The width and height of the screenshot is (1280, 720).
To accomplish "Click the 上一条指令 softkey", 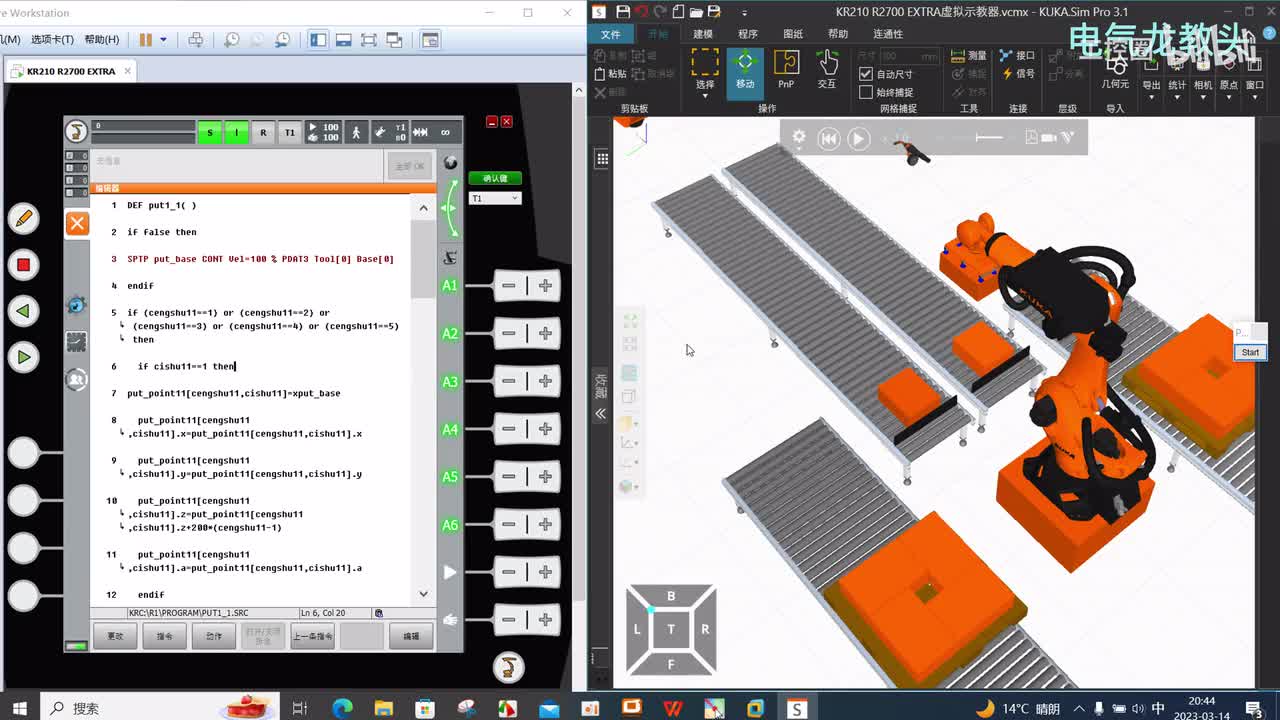I will click(312, 636).
